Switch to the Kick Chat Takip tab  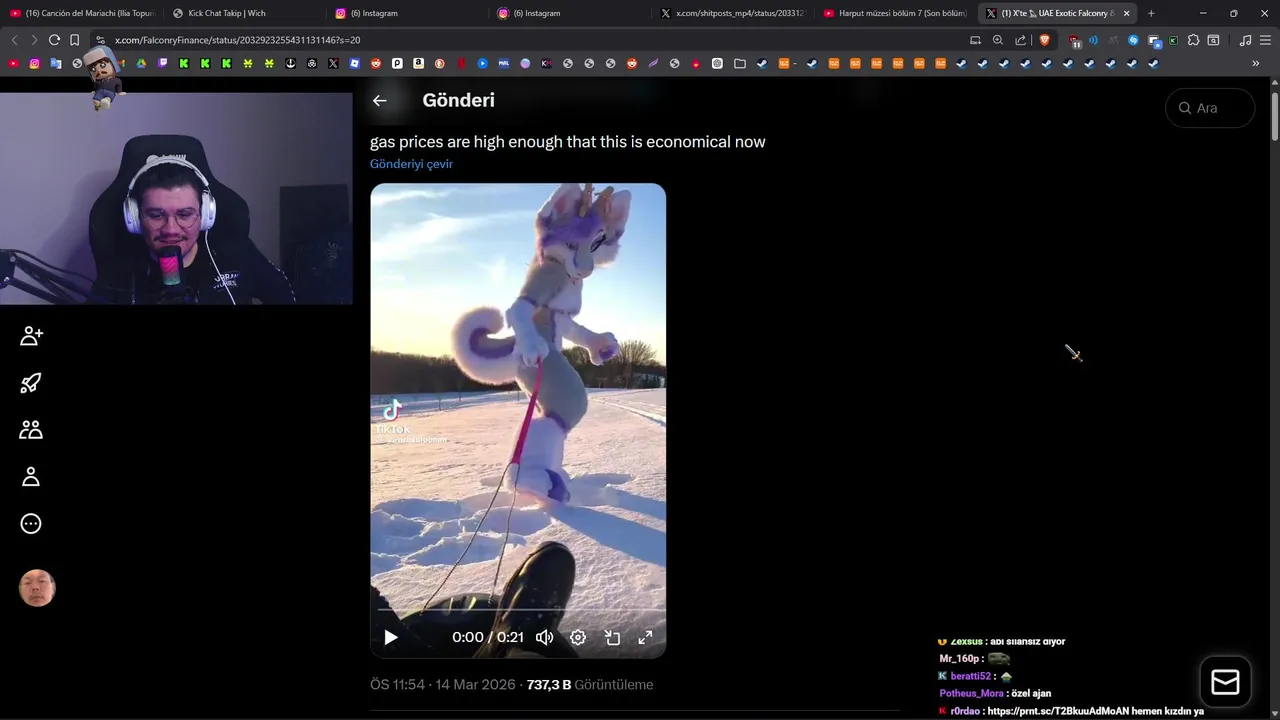click(x=244, y=13)
